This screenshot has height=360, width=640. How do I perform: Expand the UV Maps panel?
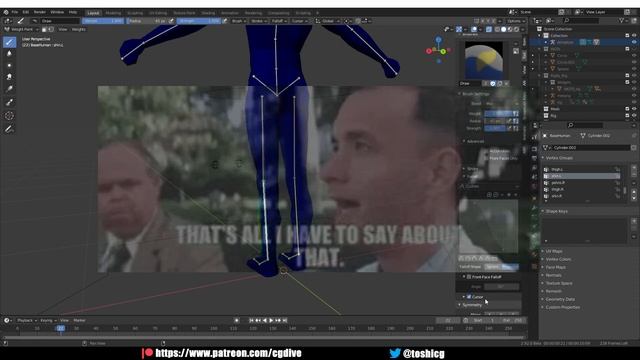point(554,251)
